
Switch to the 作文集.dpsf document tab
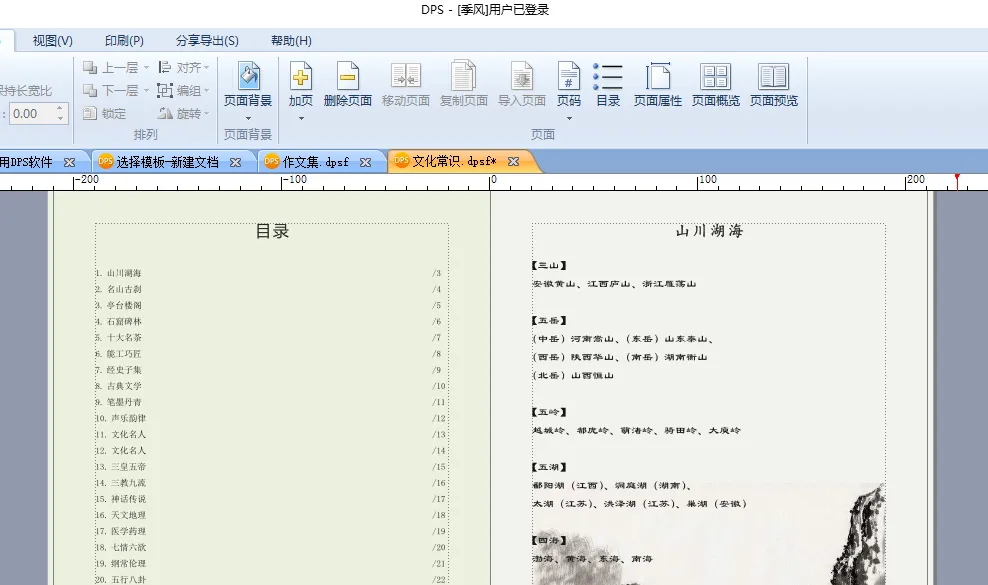pos(315,162)
